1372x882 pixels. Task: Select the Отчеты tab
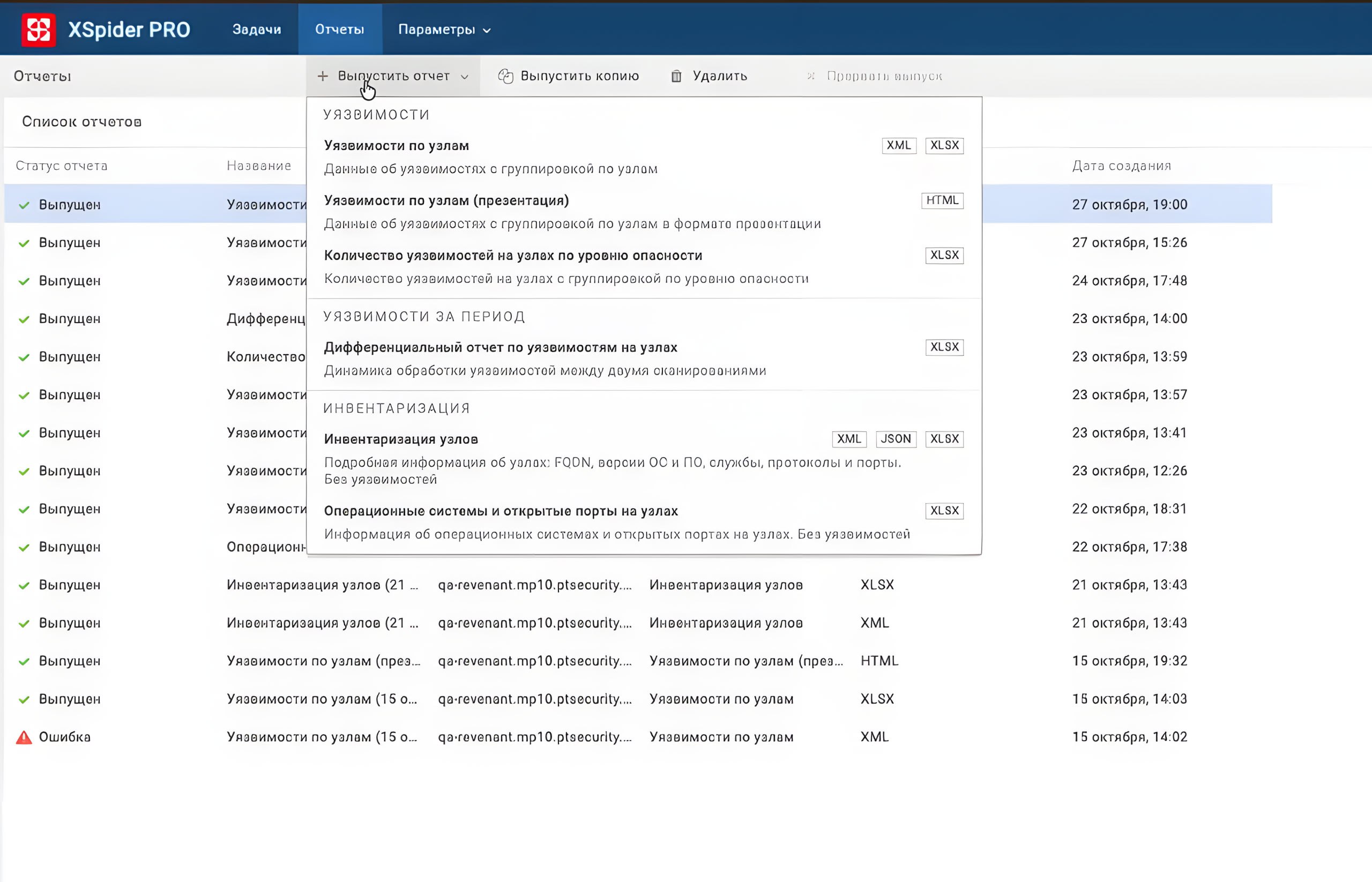pos(340,29)
